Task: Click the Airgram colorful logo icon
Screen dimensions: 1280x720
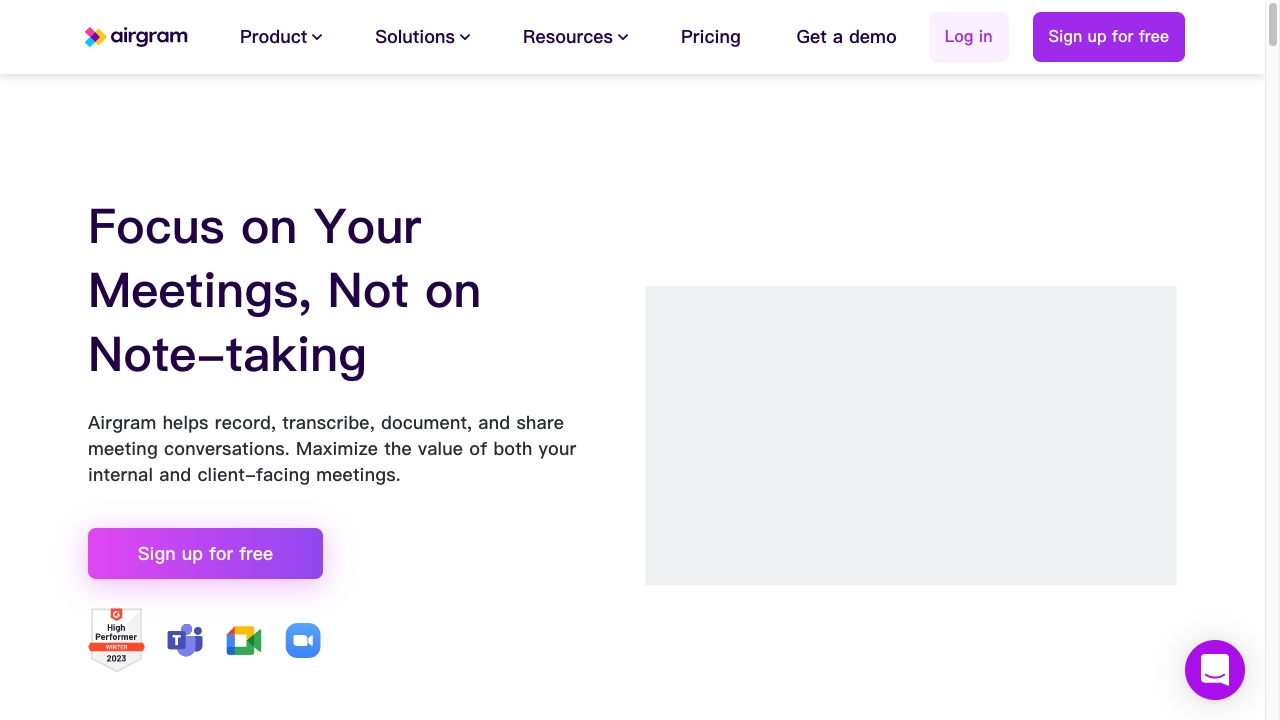Action: pos(95,37)
